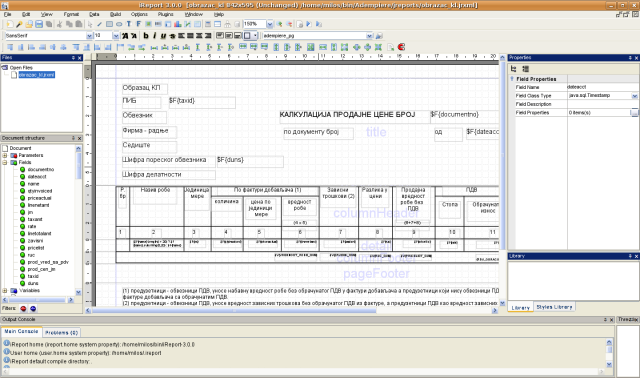Open the report wizard key icon
Image resolution: width=640 pixels, height=378 pixels.
click(19, 24)
